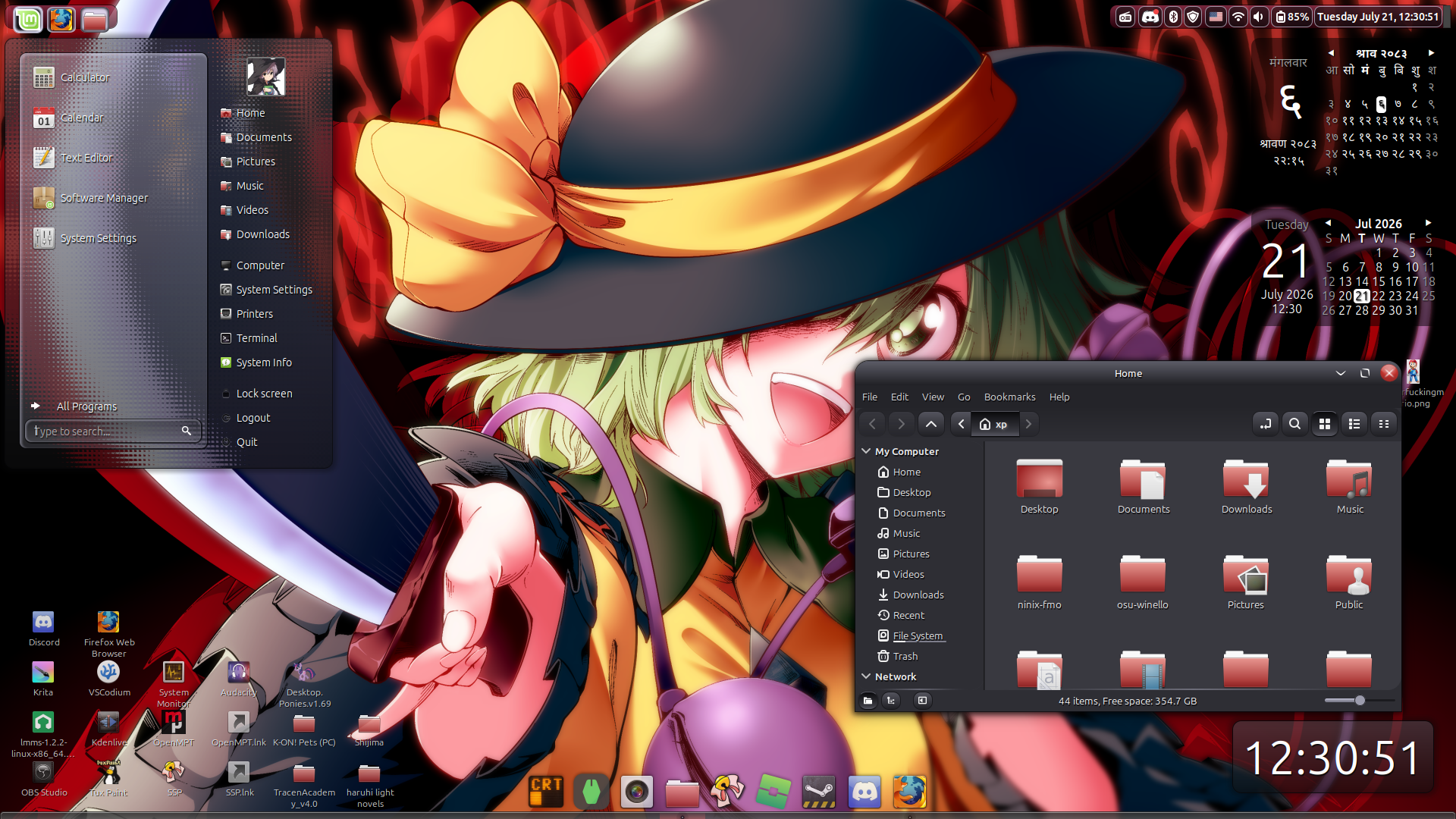The height and width of the screenshot is (819, 1456).
Task: Launch Firefox from the top panel
Action: [61, 19]
